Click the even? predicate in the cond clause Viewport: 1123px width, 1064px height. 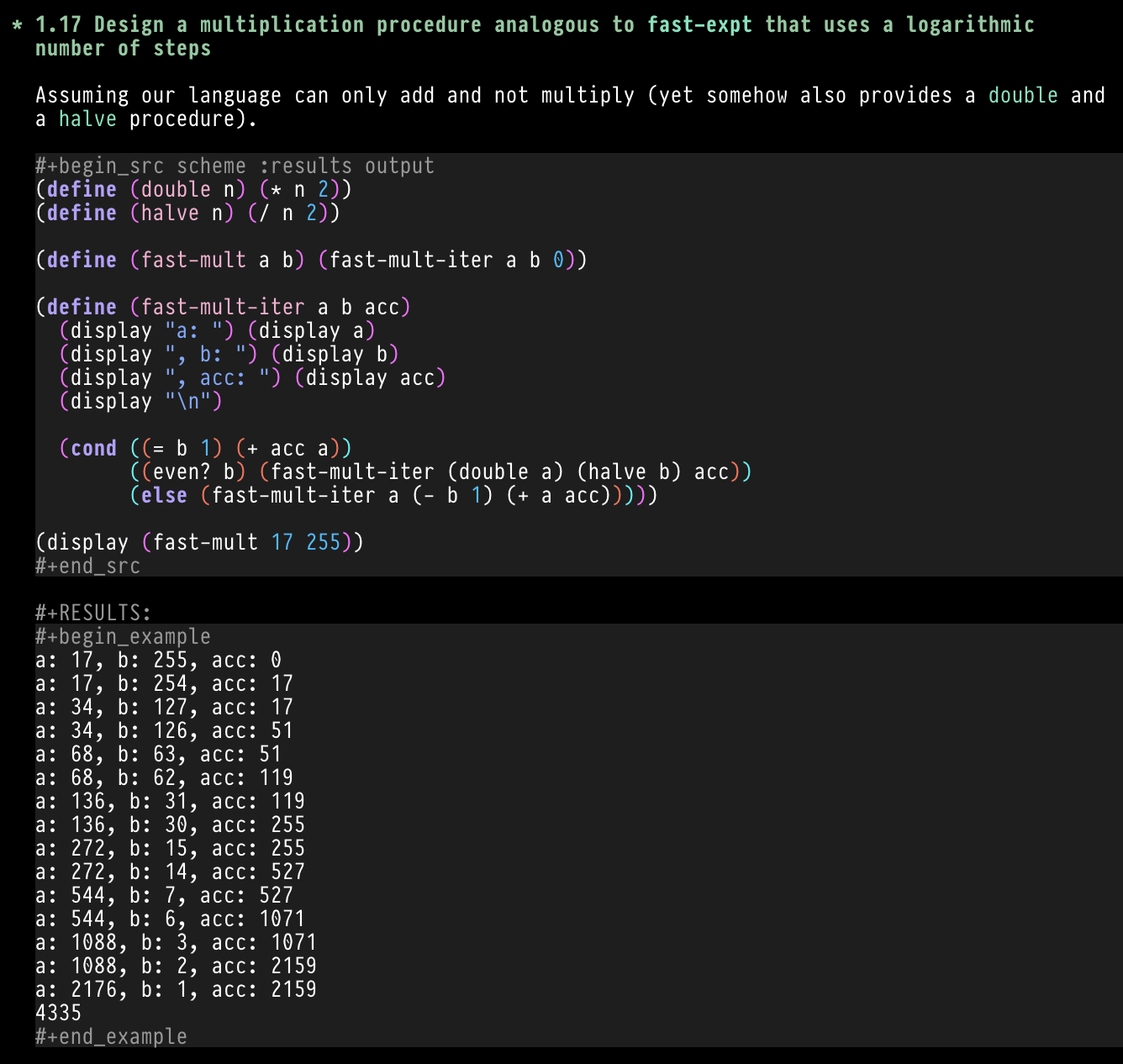click(x=182, y=471)
